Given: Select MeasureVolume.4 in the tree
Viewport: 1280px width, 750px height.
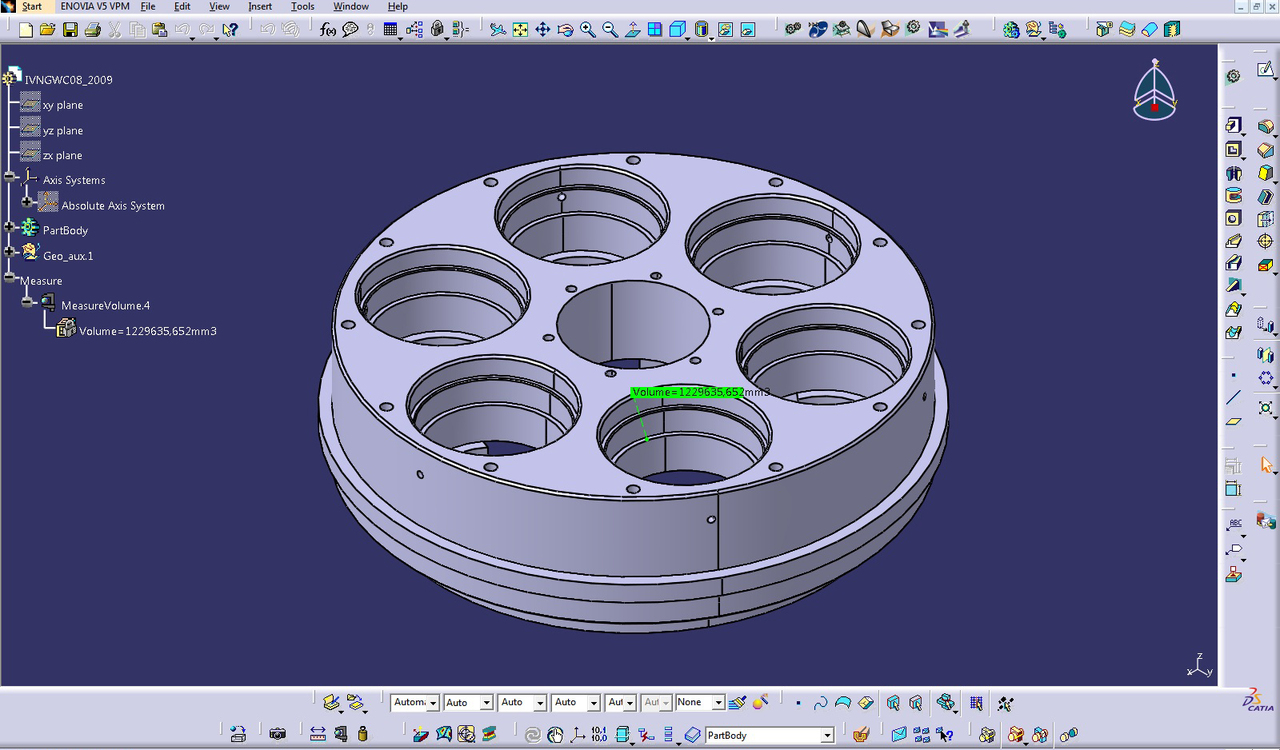Looking at the screenshot, I should point(105,305).
